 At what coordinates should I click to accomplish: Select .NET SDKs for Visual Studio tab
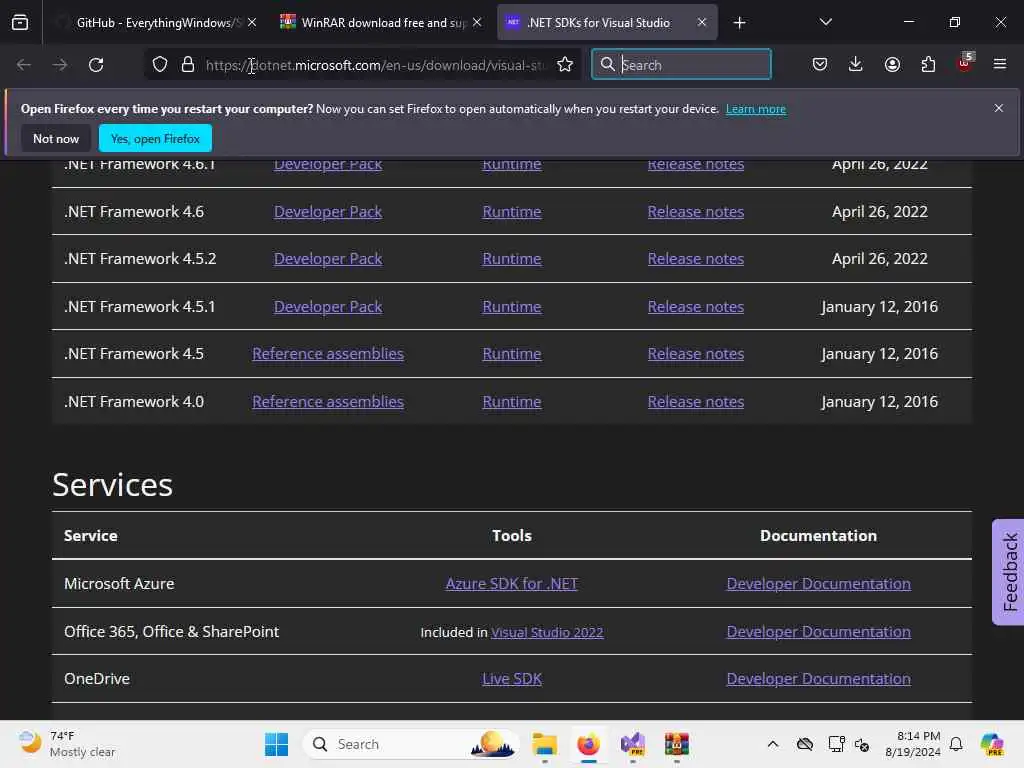point(607,23)
